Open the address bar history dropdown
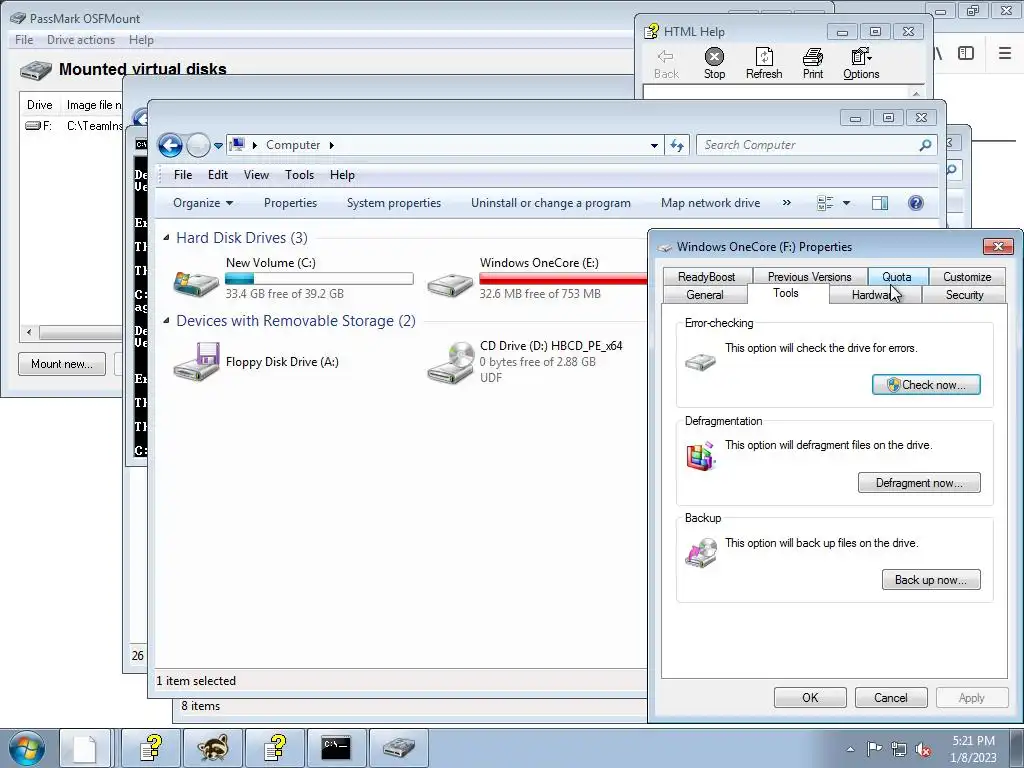The width and height of the screenshot is (1024, 768). (654, 146)
